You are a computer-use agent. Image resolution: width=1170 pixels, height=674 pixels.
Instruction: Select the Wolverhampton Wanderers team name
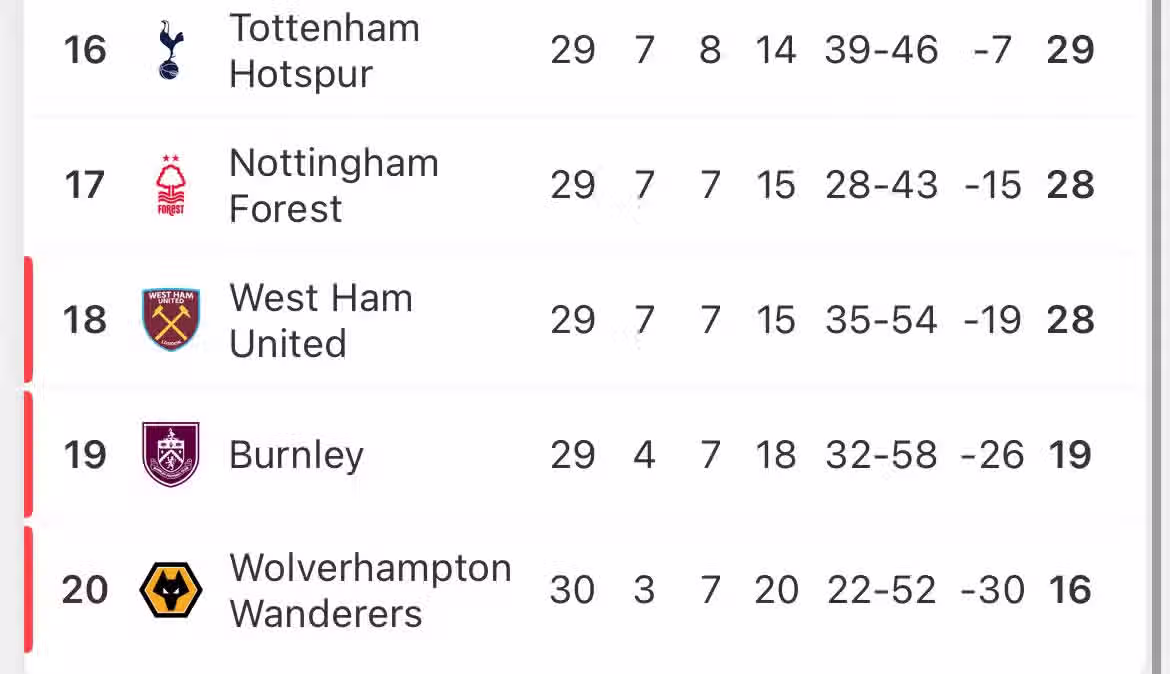coord(370,590)
